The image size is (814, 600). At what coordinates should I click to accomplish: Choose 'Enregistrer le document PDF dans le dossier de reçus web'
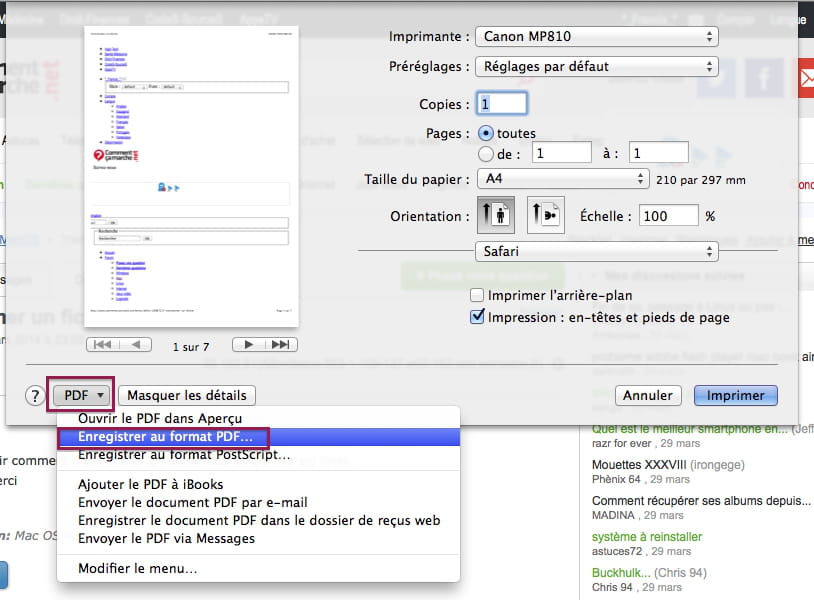tap(259, 521)
